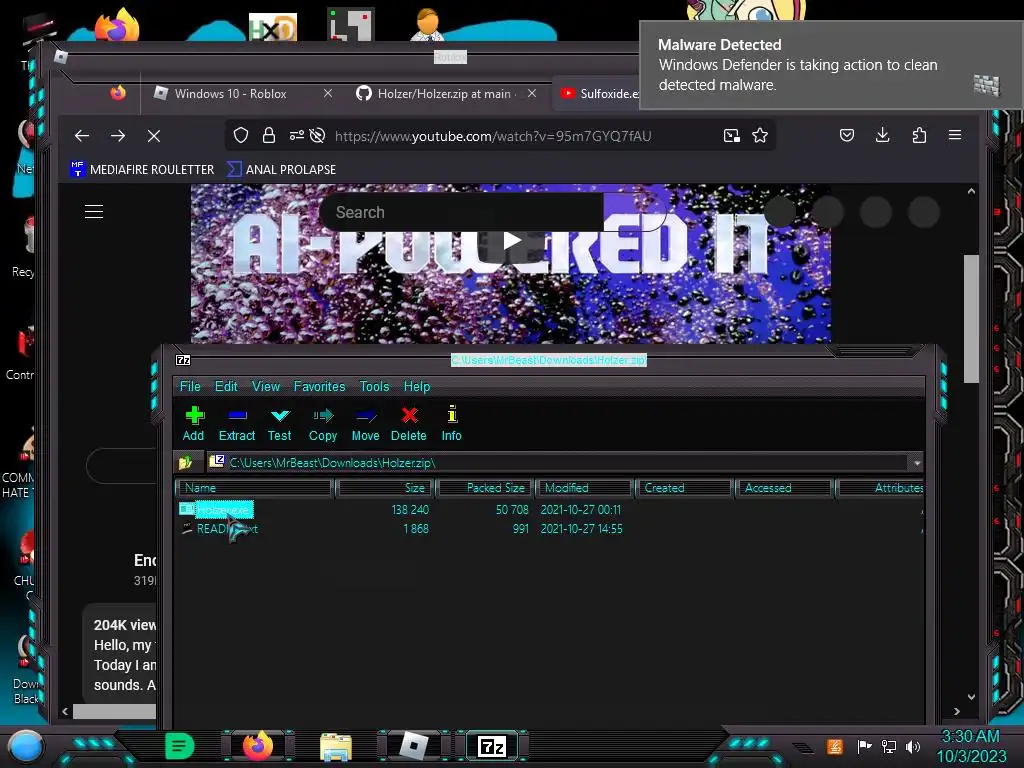
Task: Open Firefox from the taskbar
Action: pyautogui.click(x=258, y=746)
